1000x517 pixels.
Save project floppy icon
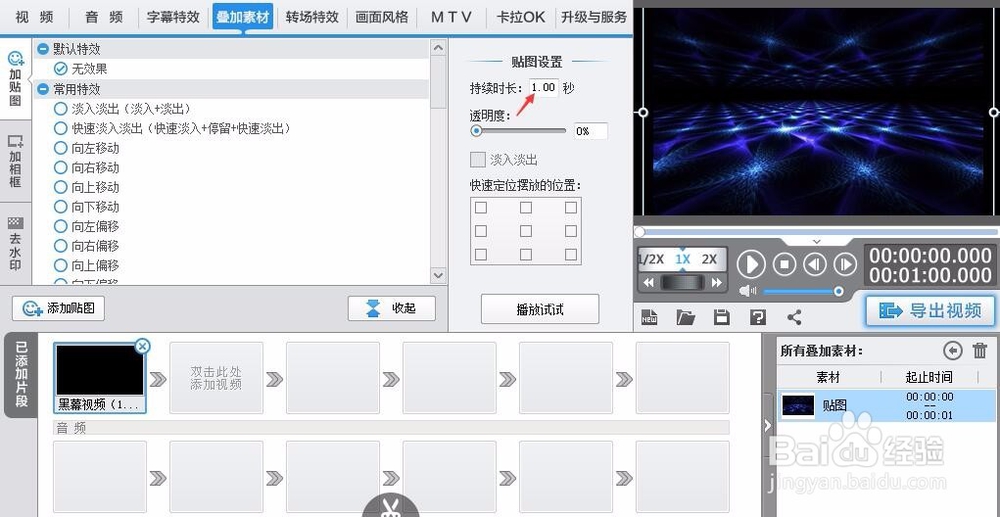(x=721, y=317)
